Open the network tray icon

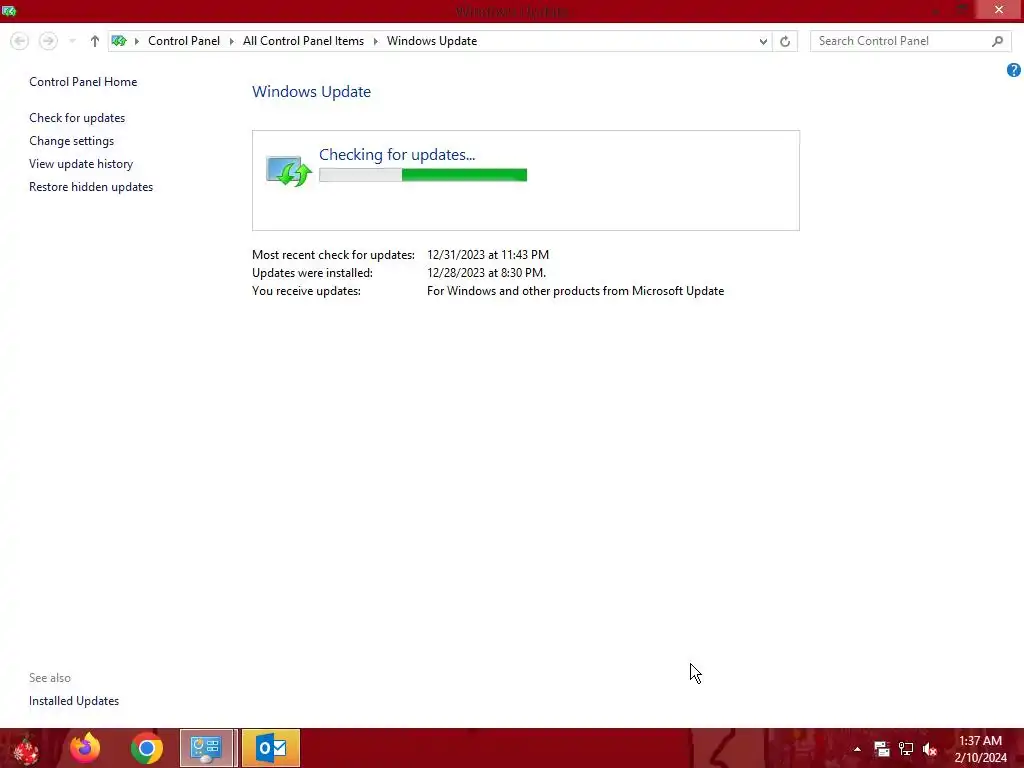[906, 749]
